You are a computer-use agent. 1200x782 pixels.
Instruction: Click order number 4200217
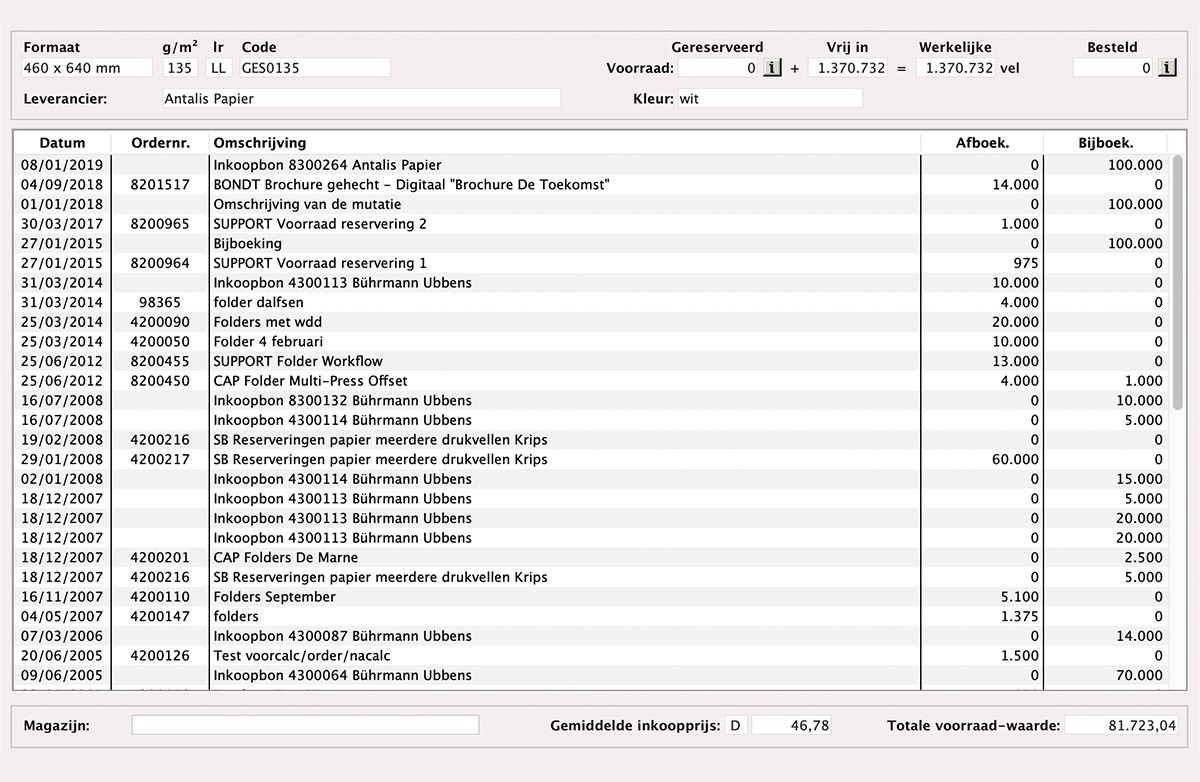pyautogui.click(x=160, y=459)
